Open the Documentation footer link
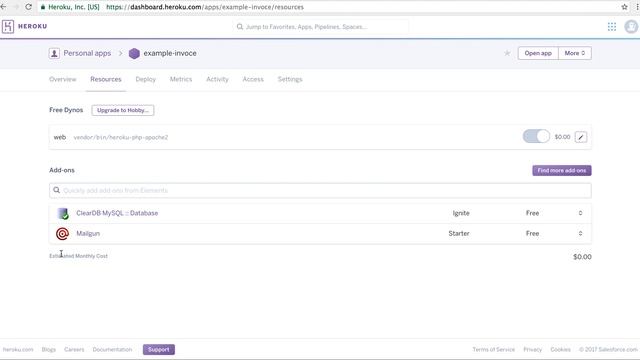 click(112, 349)
